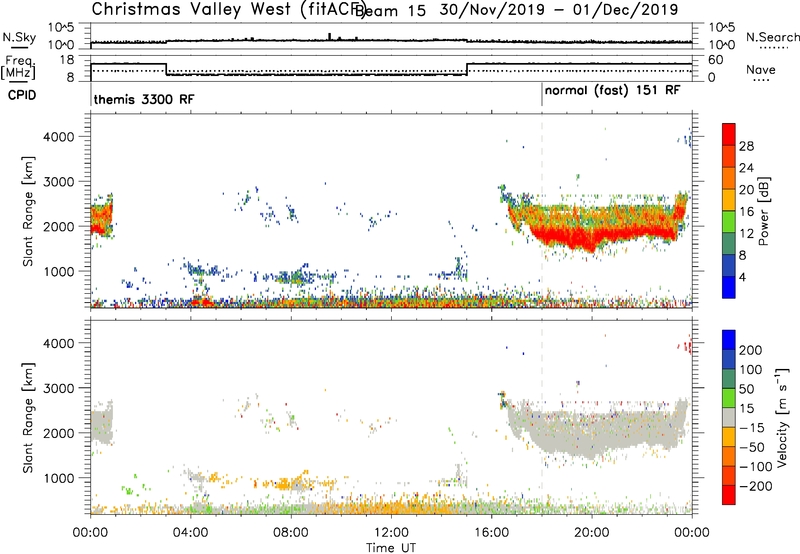Click the grey velocity echo band near 20:00

click(x=592, y=434)
